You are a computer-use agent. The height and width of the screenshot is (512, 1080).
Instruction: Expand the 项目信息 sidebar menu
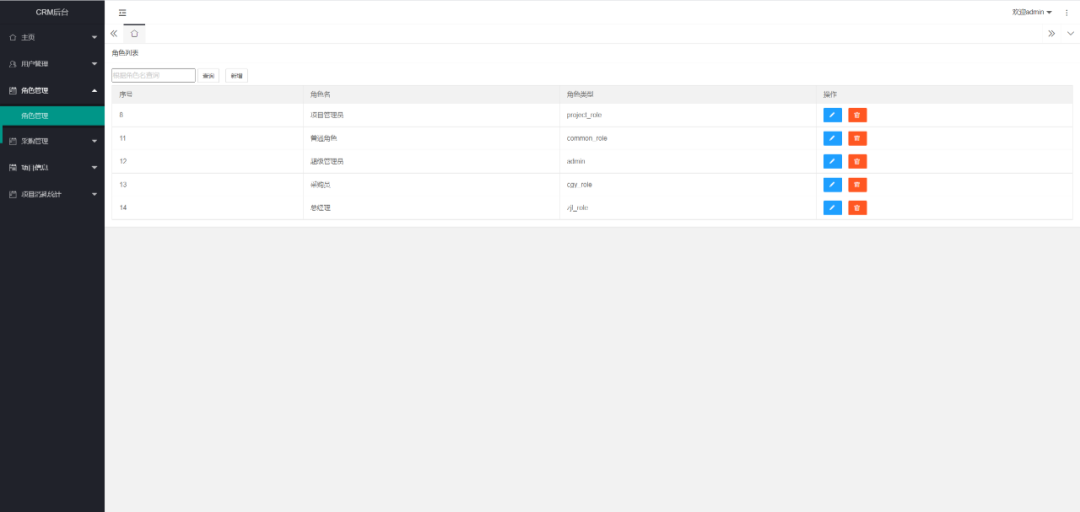(52, 167)
